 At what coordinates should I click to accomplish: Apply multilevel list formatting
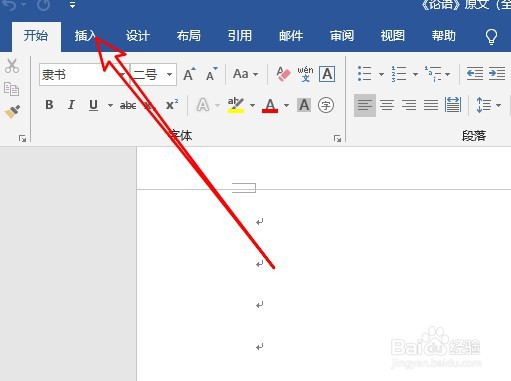pos(433,74)
